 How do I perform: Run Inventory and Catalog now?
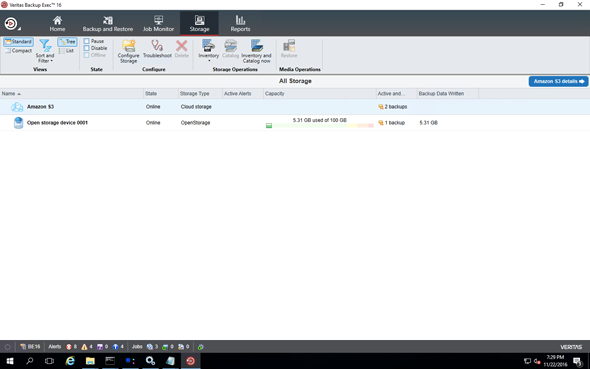256,51
